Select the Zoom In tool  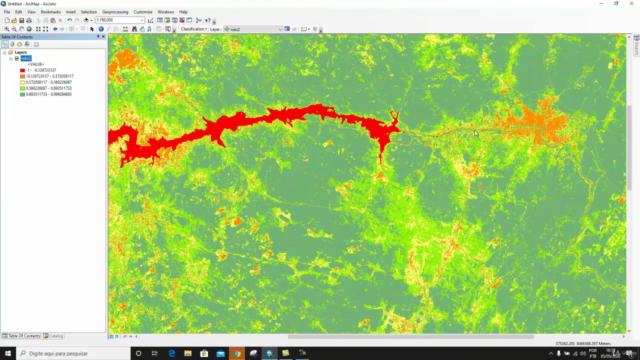[x=7, y=29]
